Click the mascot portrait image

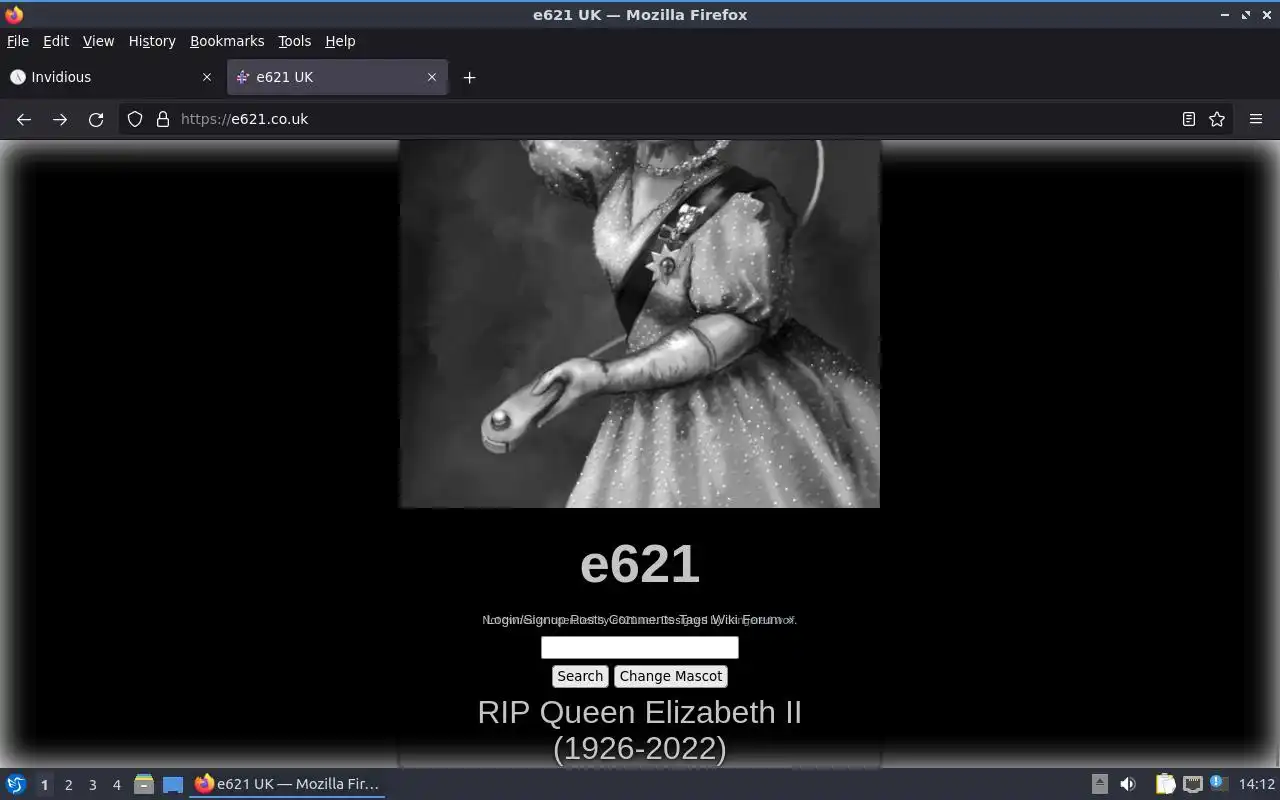click(x=640, y=323)
